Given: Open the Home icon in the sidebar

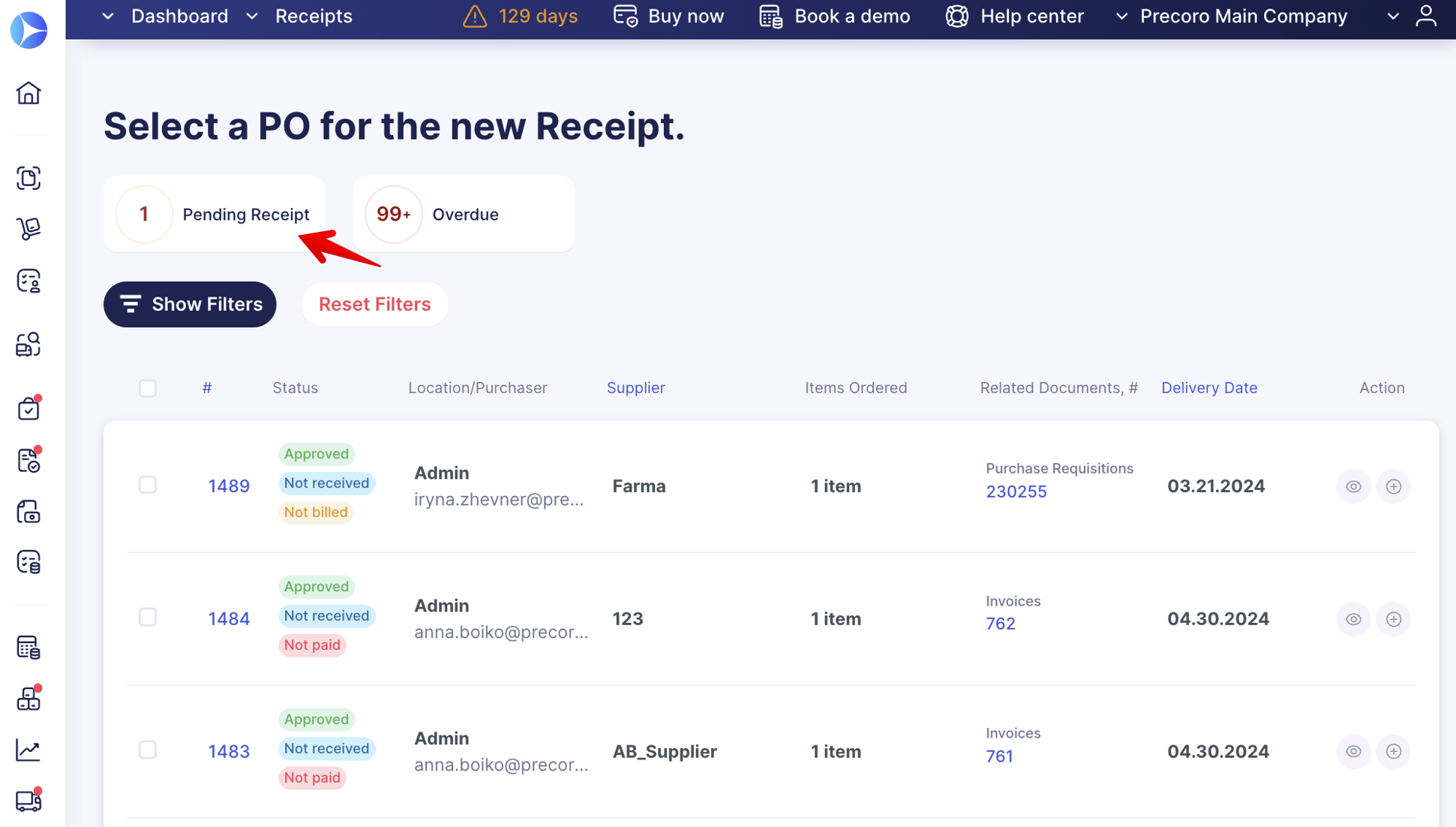Looking at the screenshot, I should (x=29, y=93).
